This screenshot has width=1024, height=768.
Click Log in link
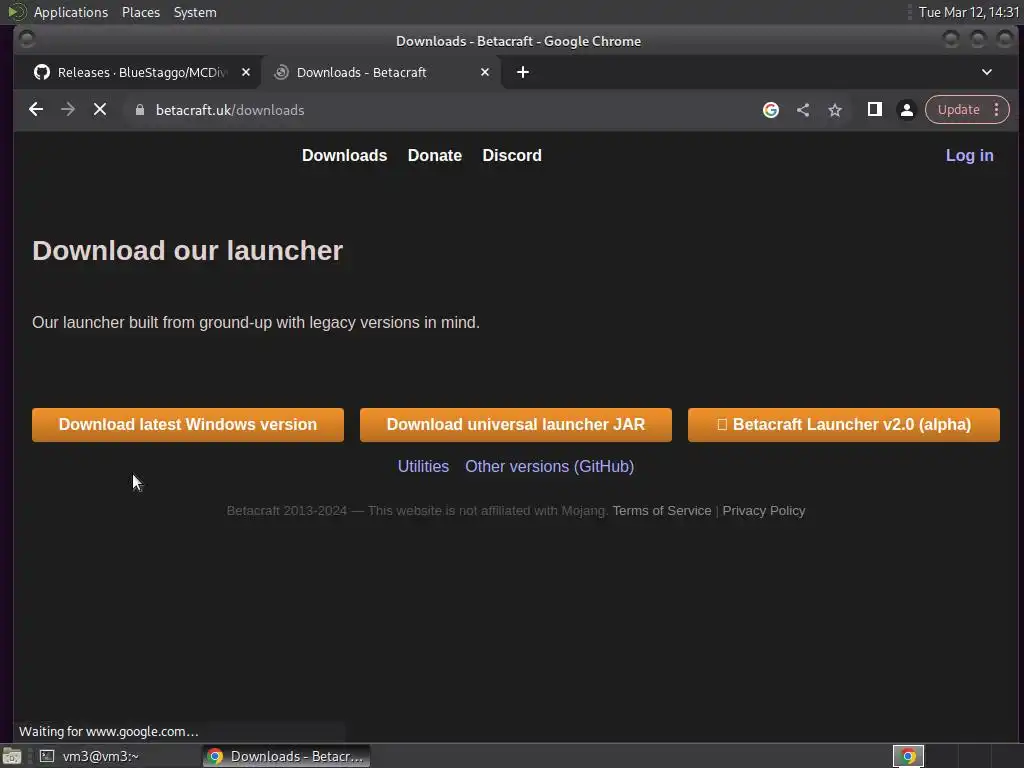[x=969, y=155]
